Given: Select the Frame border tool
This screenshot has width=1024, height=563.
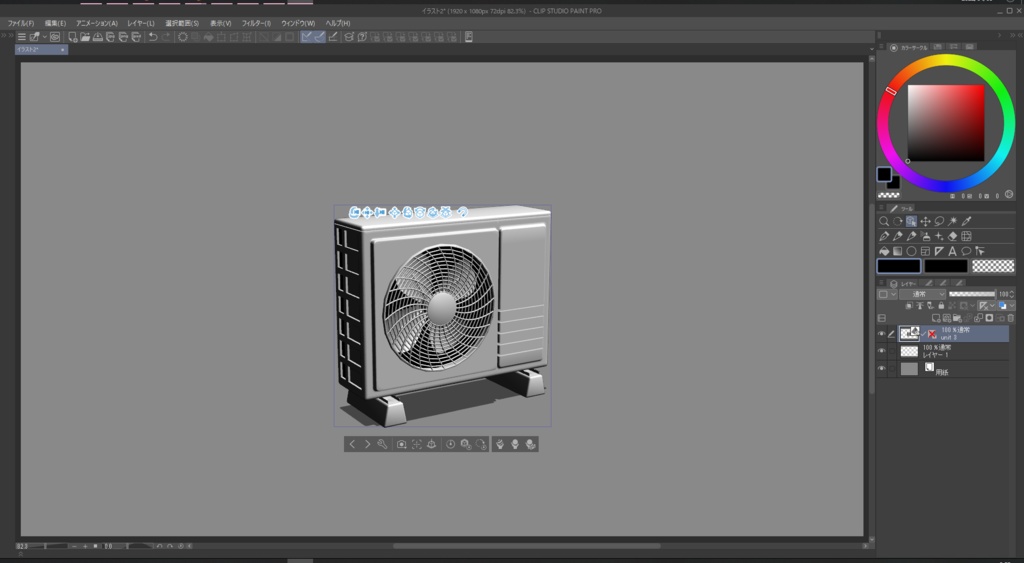Looking at the screenshot, I should [x=925, y=251].
